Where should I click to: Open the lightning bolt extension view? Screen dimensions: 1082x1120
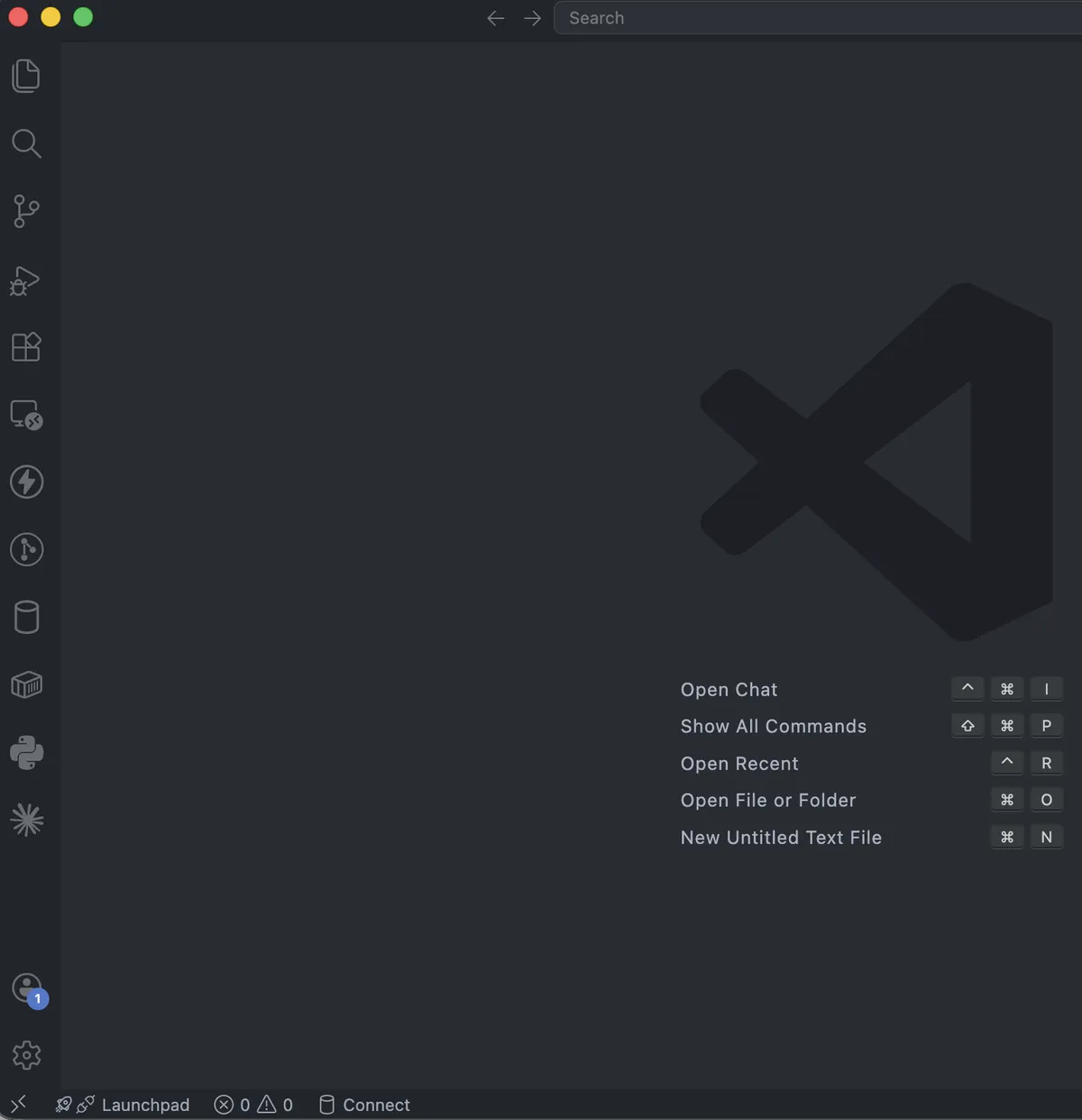click(x=26, y=482)
